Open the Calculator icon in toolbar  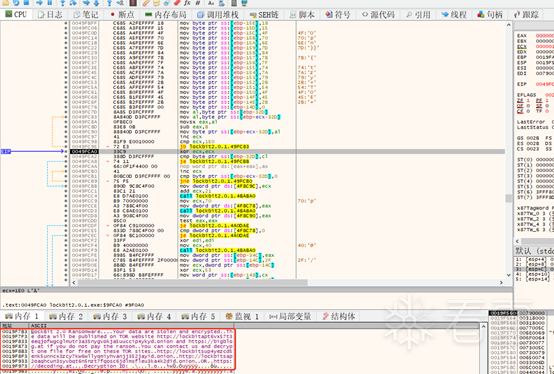[234, 3]
